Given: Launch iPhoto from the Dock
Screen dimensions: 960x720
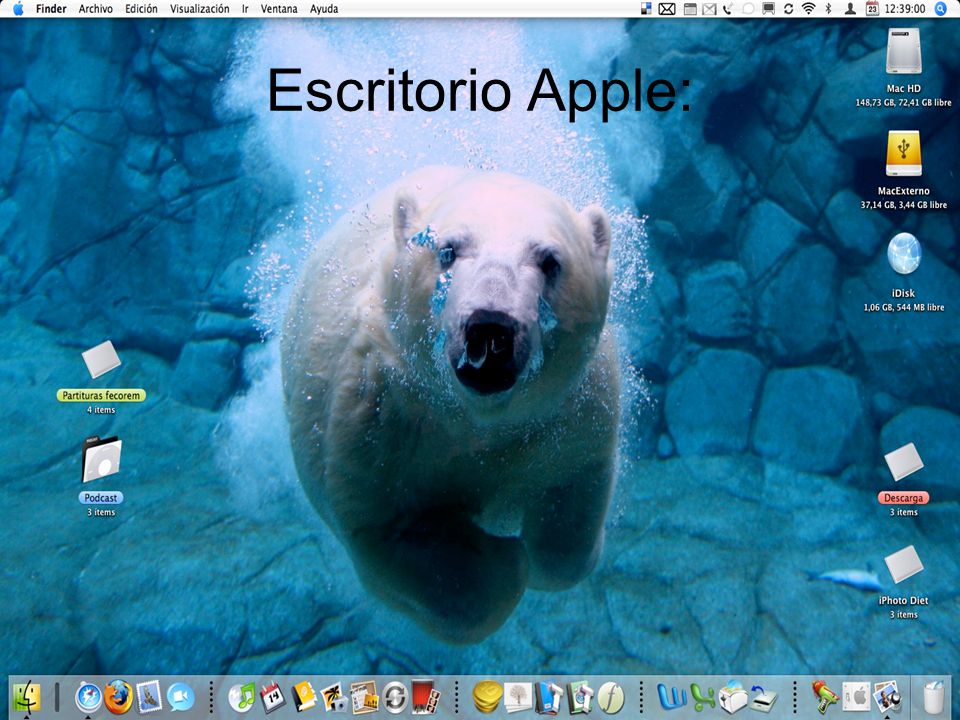Looking at the screenshot, I should pyautogui.click(x=334, y=697).
